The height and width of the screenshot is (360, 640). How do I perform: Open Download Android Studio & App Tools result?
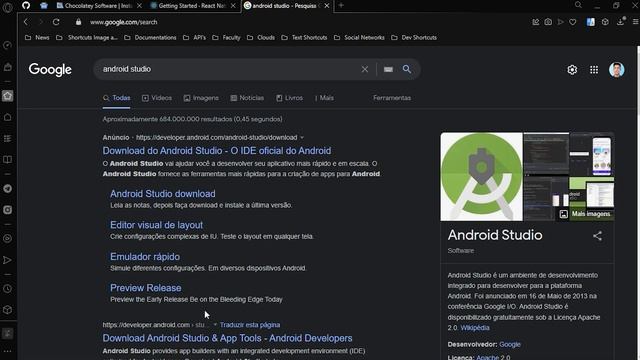(x=227, y=338)
